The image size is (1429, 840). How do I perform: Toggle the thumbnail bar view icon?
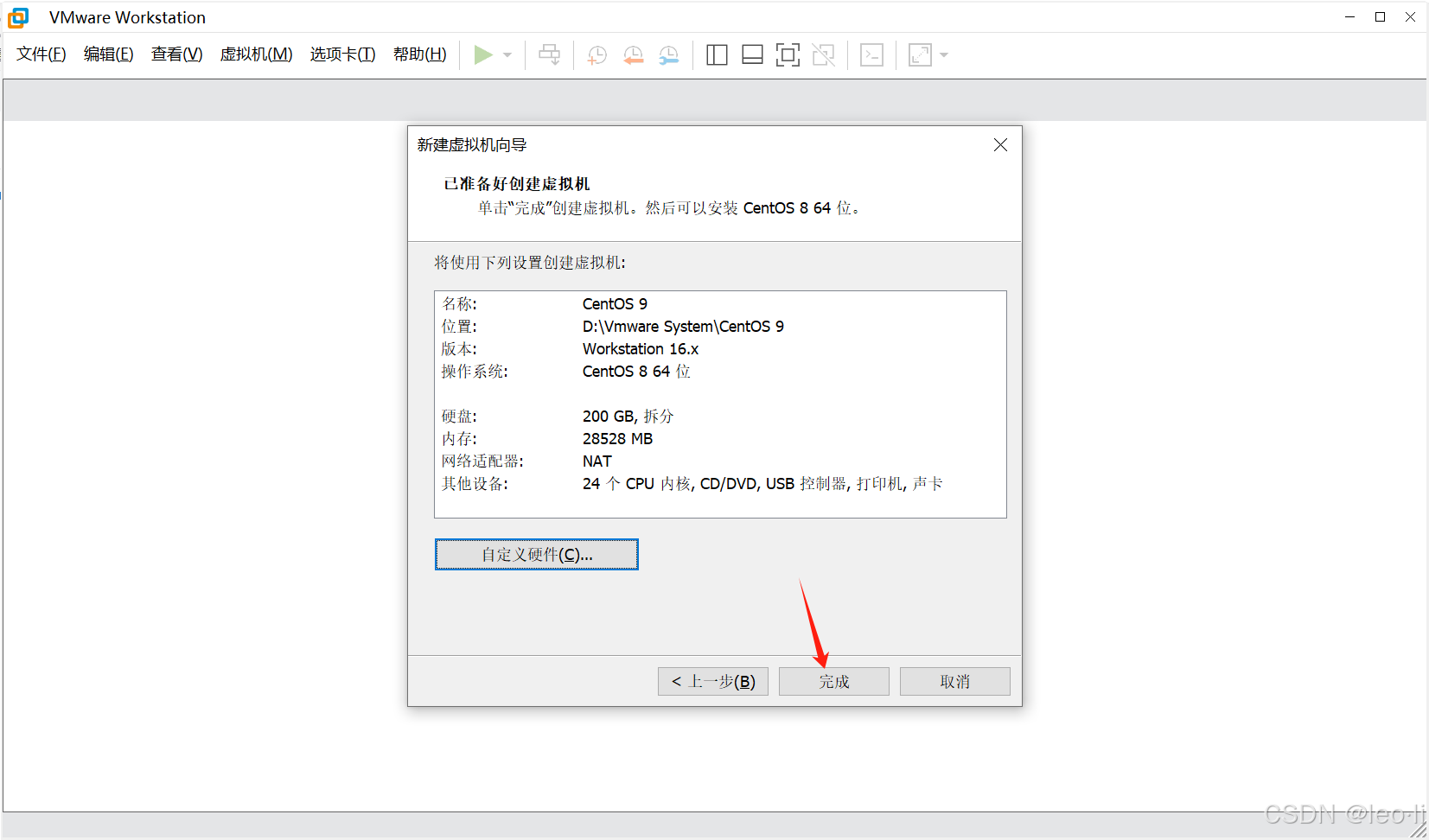point(753,55)
